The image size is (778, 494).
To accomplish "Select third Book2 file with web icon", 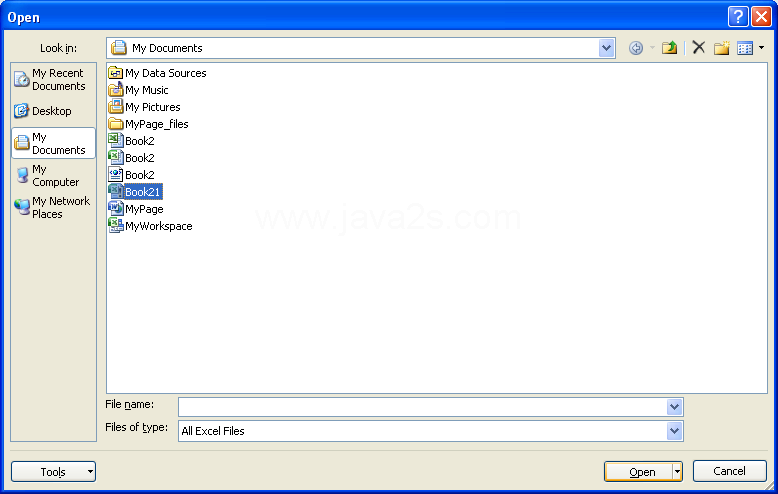I will click(116, 175).
